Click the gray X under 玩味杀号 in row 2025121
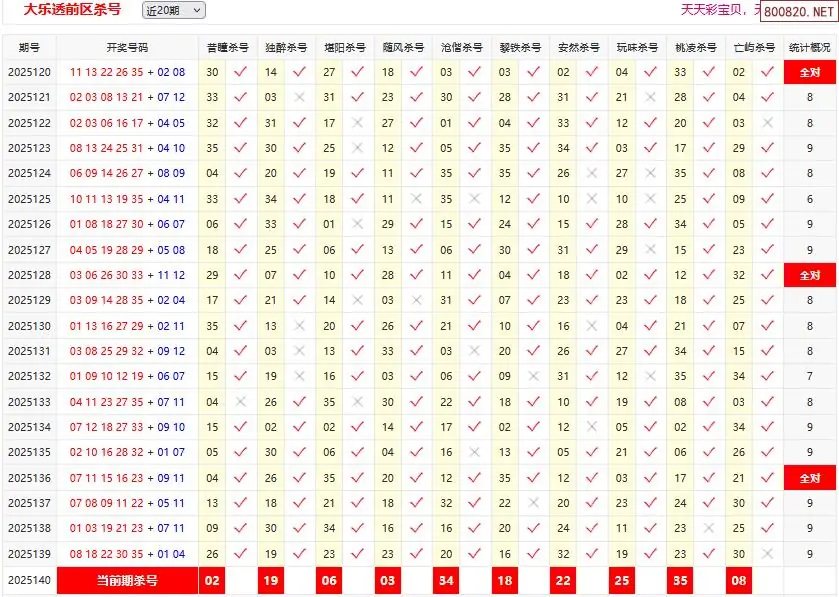Screen dimensions: 839x597 [x=650, y=97]
